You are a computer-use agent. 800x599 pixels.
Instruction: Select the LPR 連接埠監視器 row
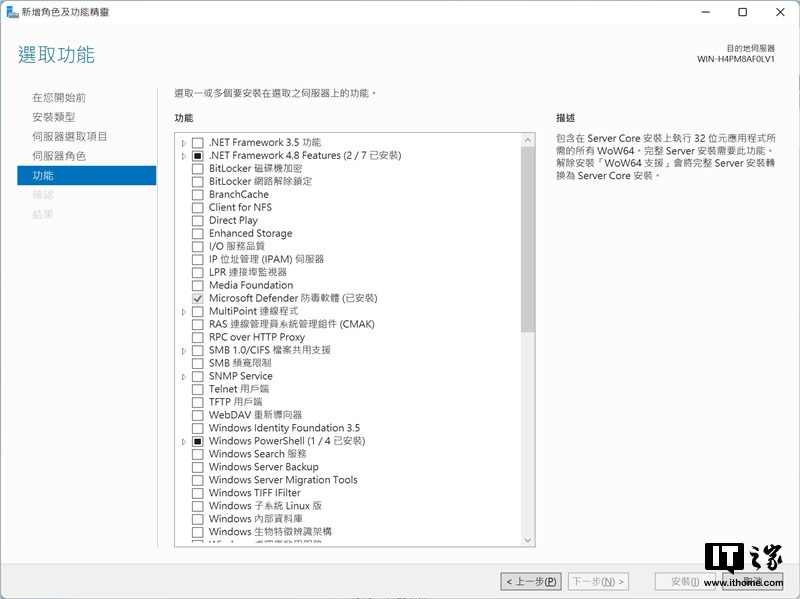(248, 272)
